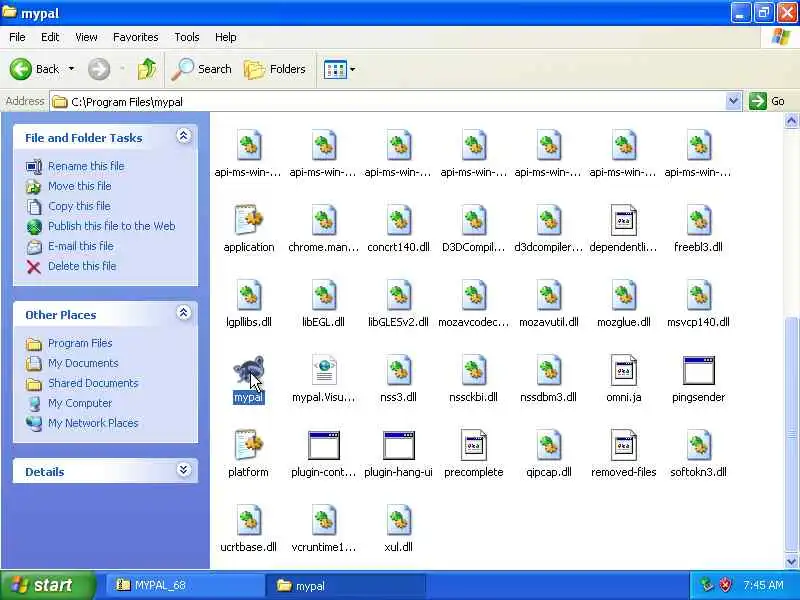This screenshot has width=800, height=600.
Task: Select the D3DCompil... dll file icon
Action: click(x=473, y=220)
